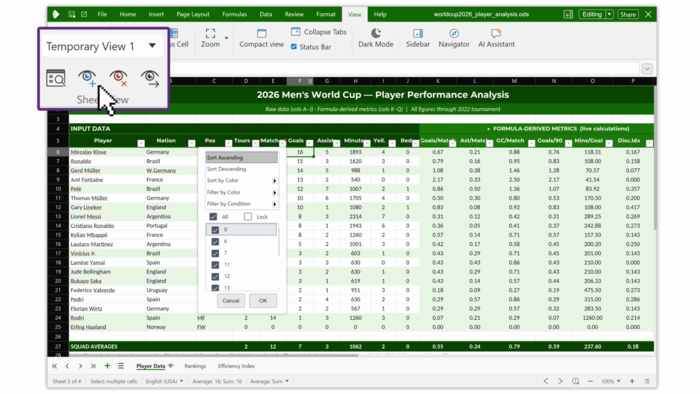The image size is (700, 394).
Task: Open the Player column filter dropdown
Action: pos(141,143)
